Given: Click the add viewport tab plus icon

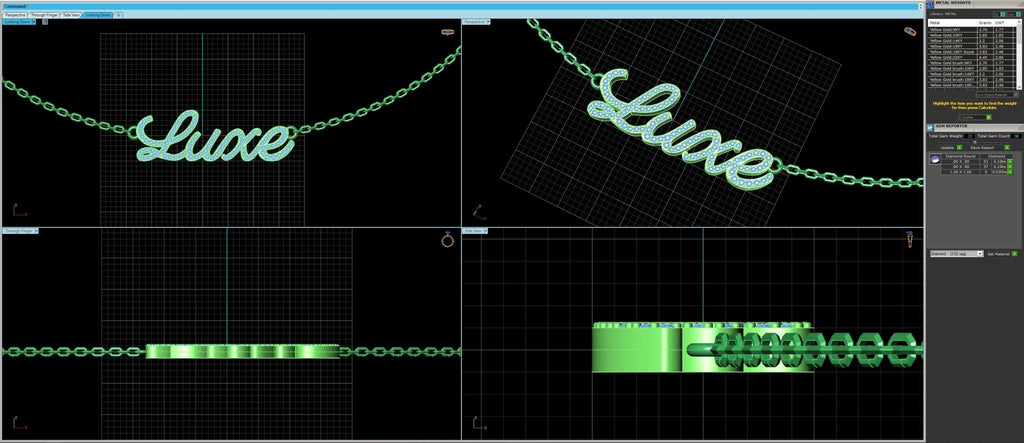Looking at the screenshot, I should (x=119, y=16).
